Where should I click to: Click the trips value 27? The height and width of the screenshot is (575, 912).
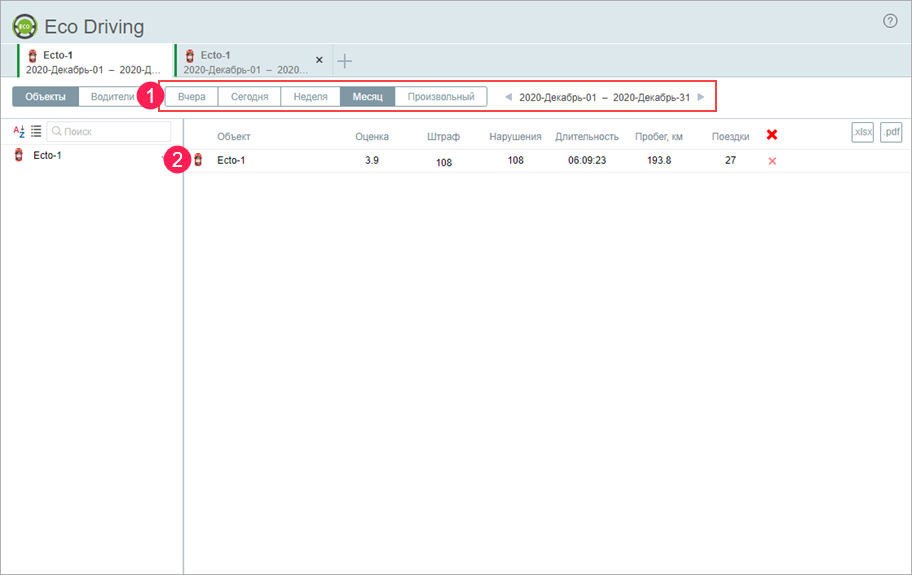click(731, 160)
